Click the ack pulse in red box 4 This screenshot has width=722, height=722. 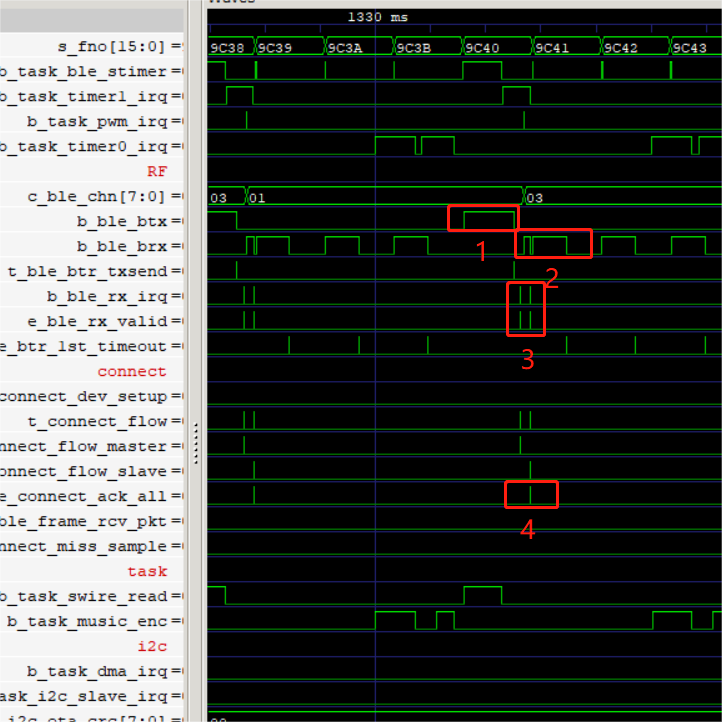[x=530, y=494]
